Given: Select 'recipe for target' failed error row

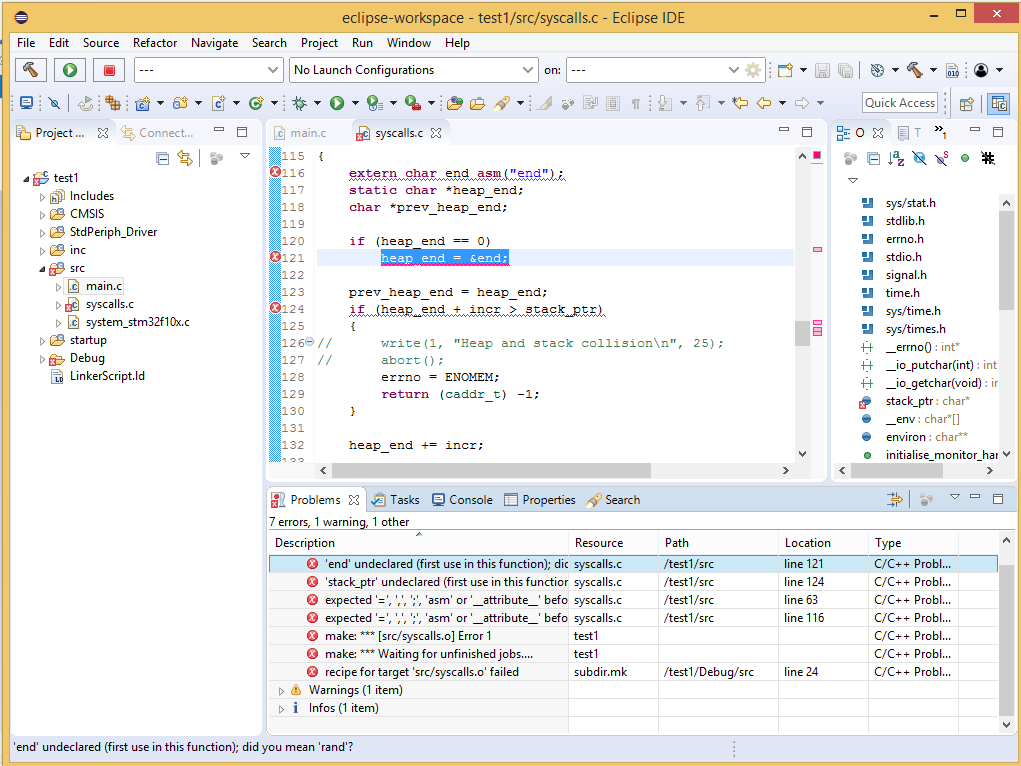Looking at the screenshot, I should click(633, 672).
